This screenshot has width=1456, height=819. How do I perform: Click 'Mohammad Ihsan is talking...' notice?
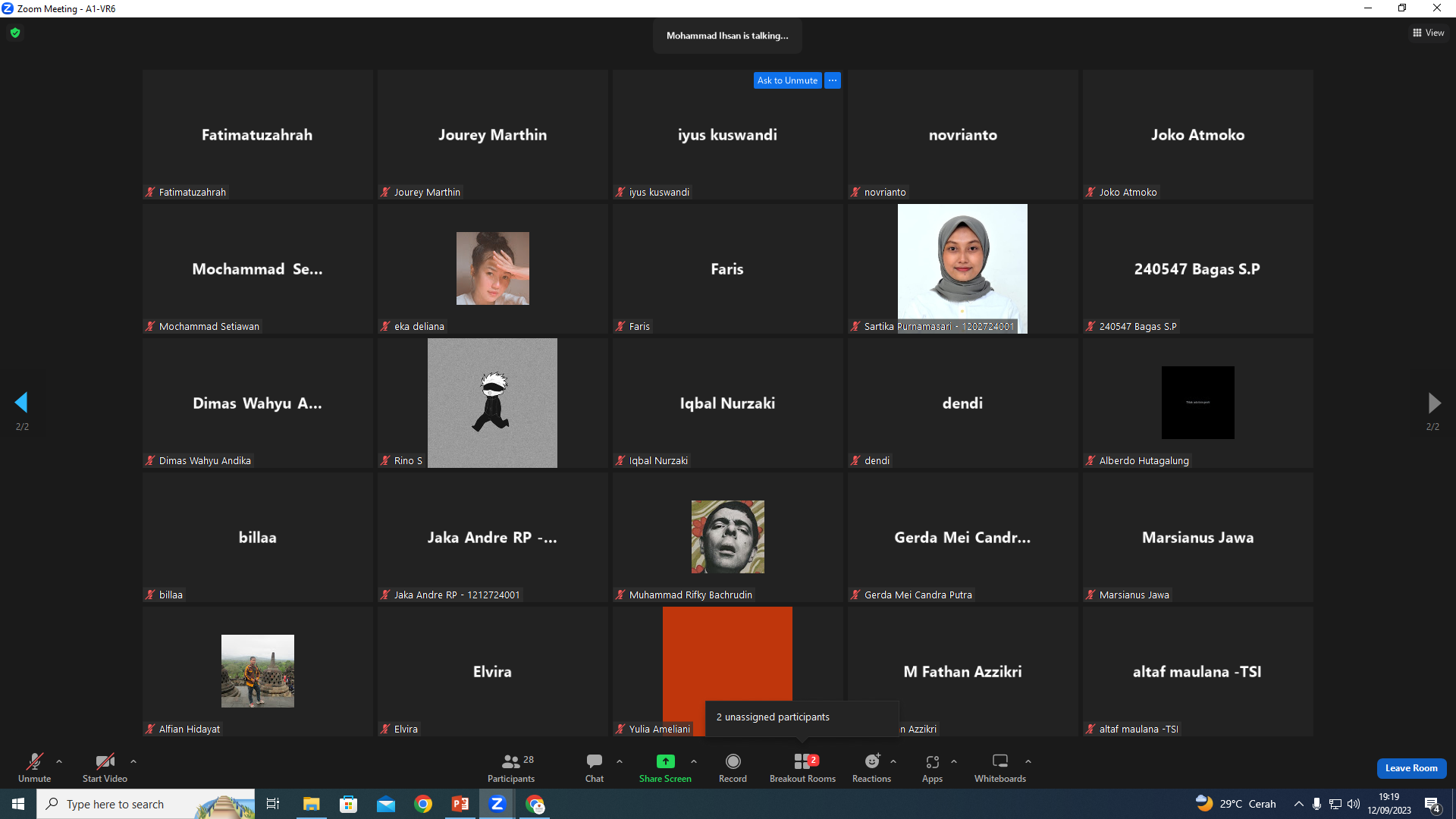727,36
